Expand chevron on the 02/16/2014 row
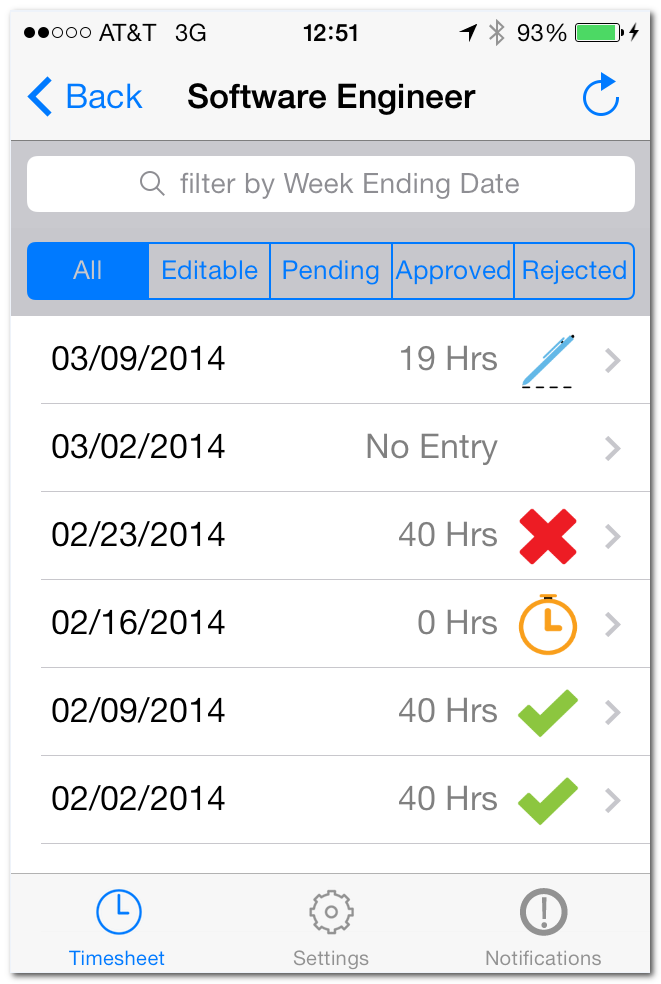 (x=613, y=624)
